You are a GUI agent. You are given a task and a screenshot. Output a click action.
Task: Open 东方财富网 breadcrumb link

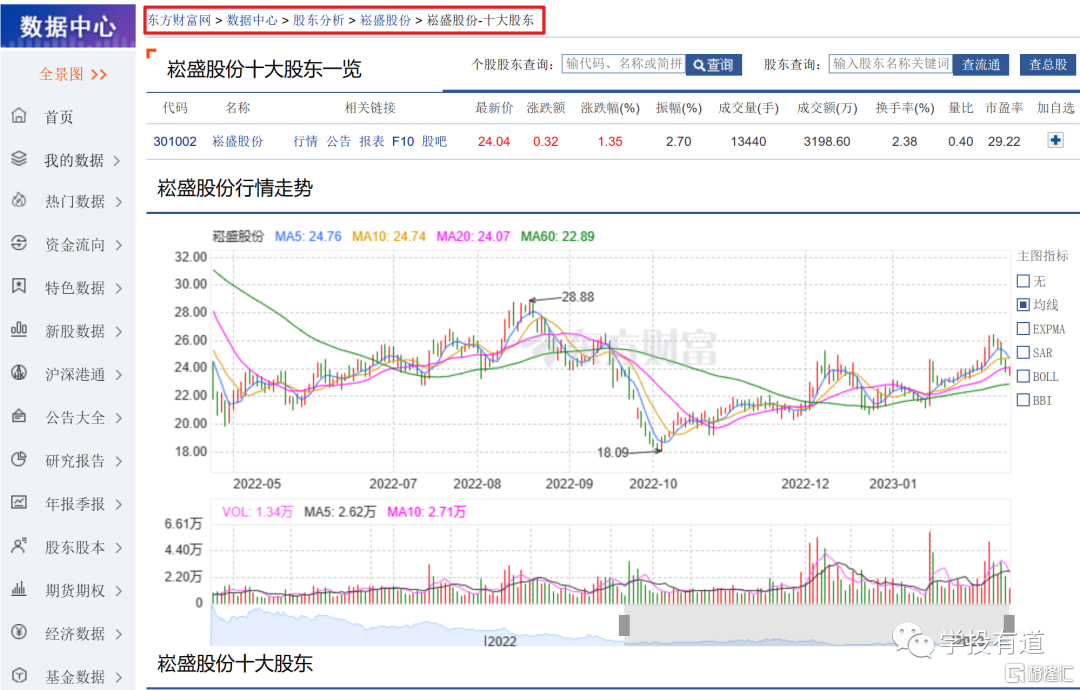click(179, 20)
